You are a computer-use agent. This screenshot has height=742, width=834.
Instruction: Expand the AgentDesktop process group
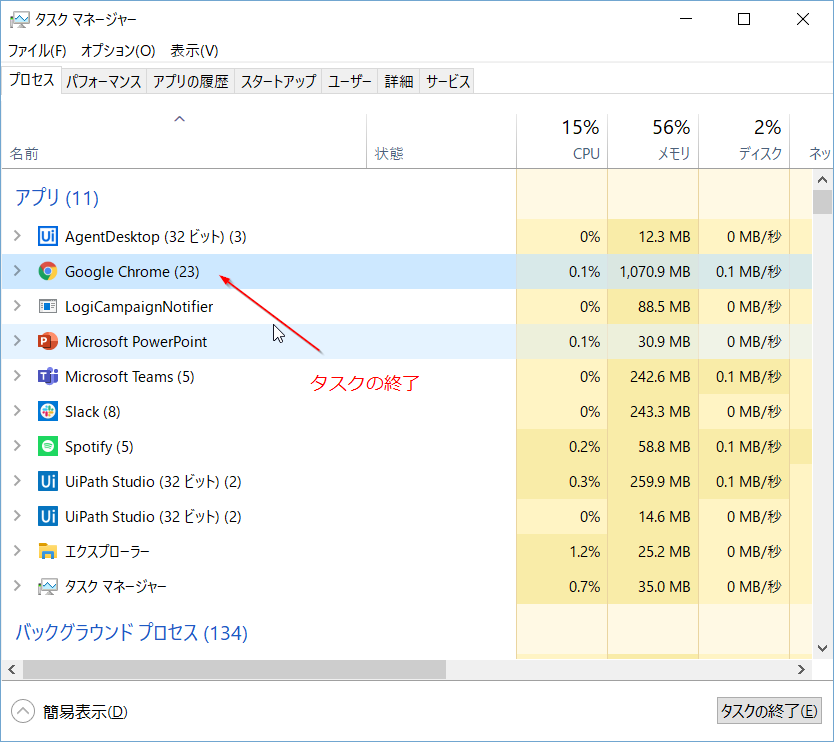point(17,236)
